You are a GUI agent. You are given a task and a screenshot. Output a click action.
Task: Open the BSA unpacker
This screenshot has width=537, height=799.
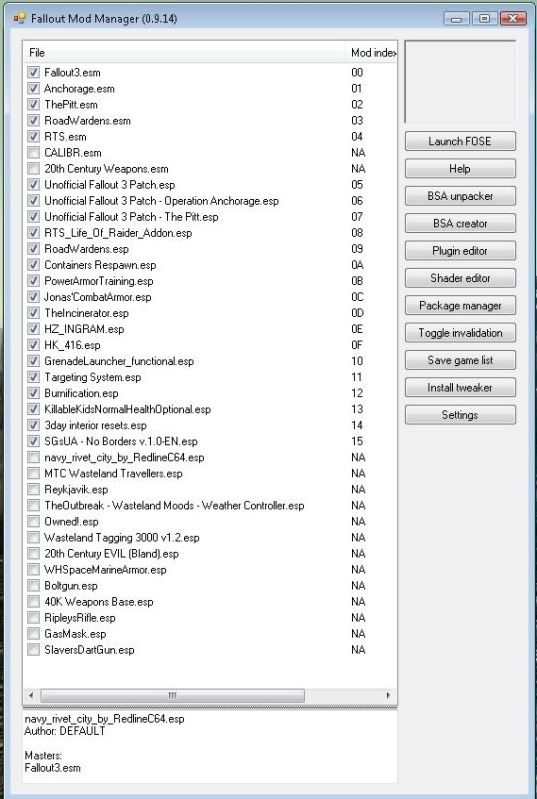coord(460,196)
